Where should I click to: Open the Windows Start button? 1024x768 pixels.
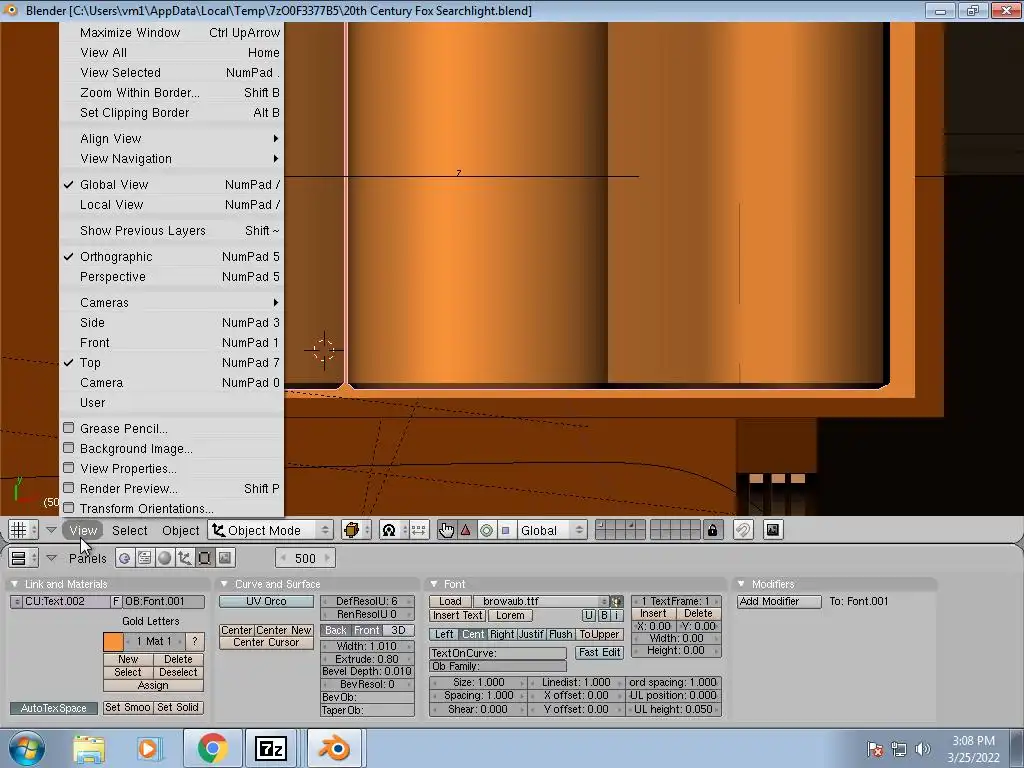click(27, 748)
